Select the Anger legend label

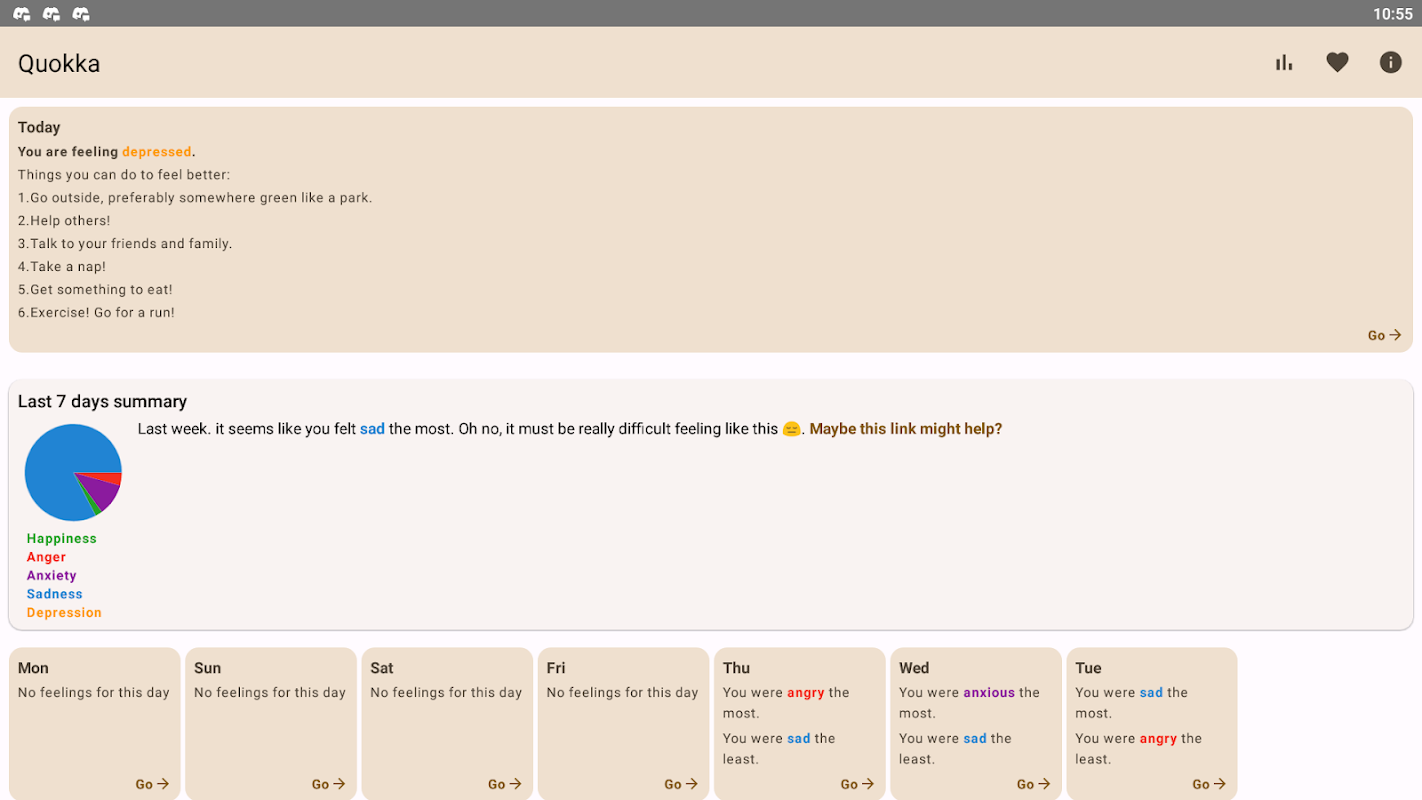coord(46,557)
